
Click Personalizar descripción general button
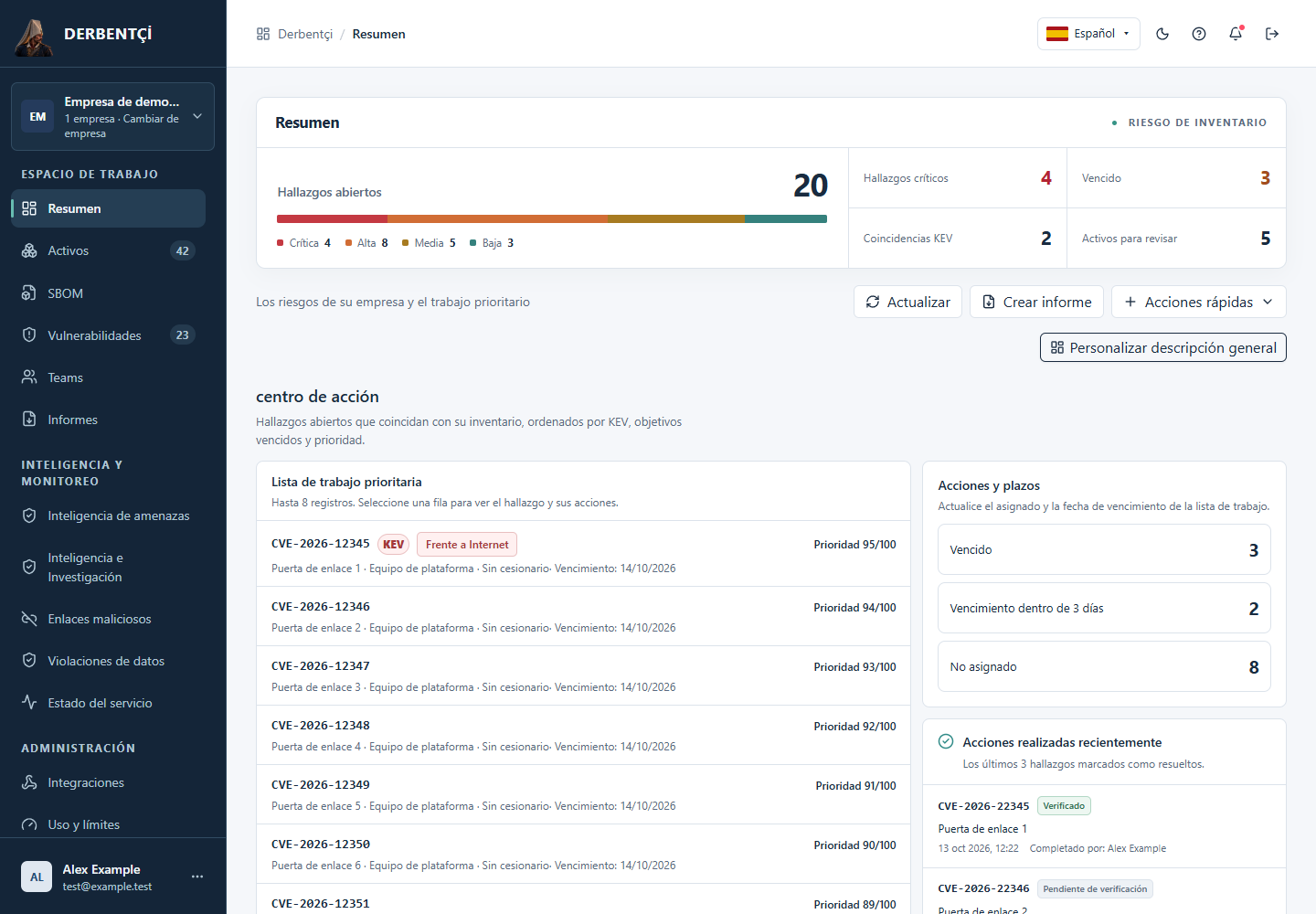(x=1162, y=347)
